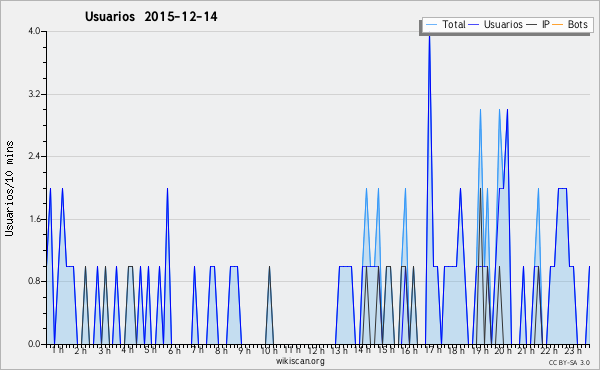This screenshot has width=600, height=370.
Task: Click the '16 h' x-axis label
Action: (x=409, y=351)
